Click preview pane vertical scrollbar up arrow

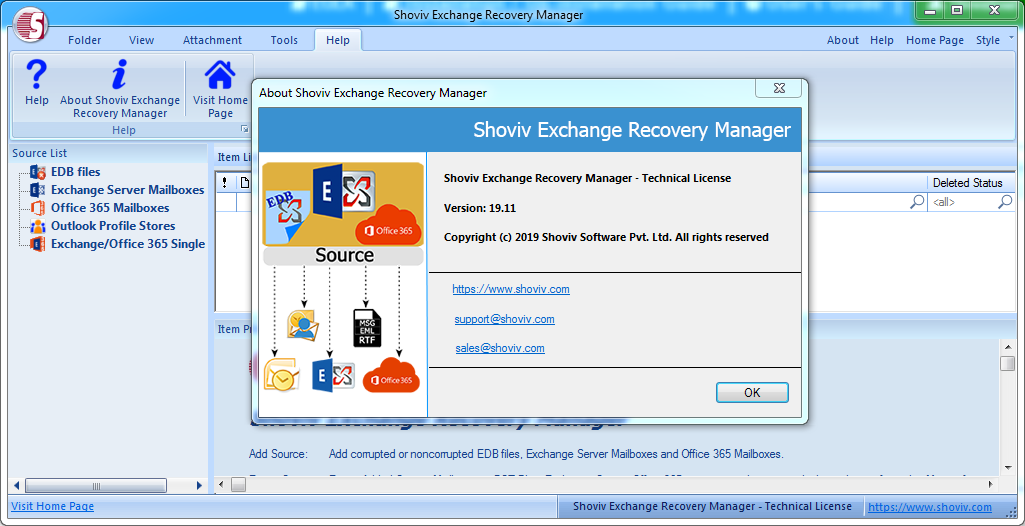1007,346
